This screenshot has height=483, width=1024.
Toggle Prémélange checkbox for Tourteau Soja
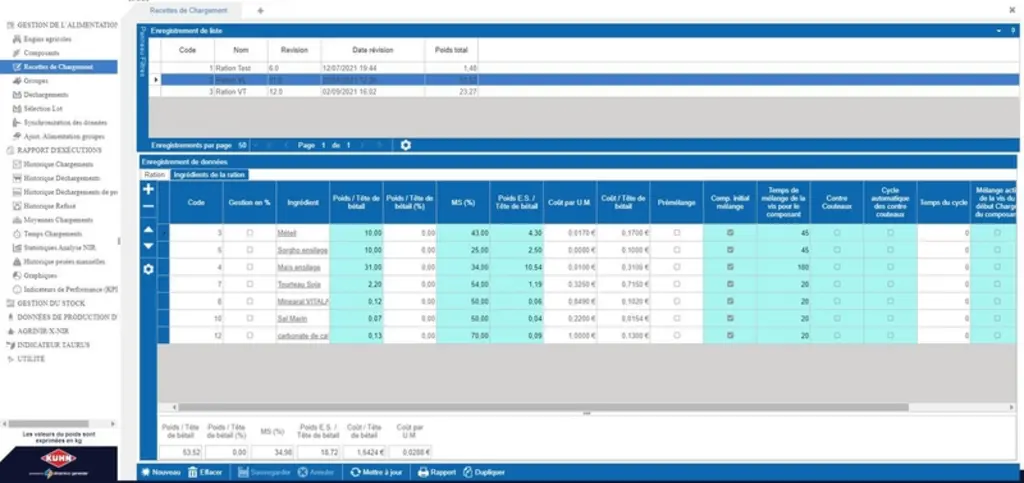[x=677, y=283]
